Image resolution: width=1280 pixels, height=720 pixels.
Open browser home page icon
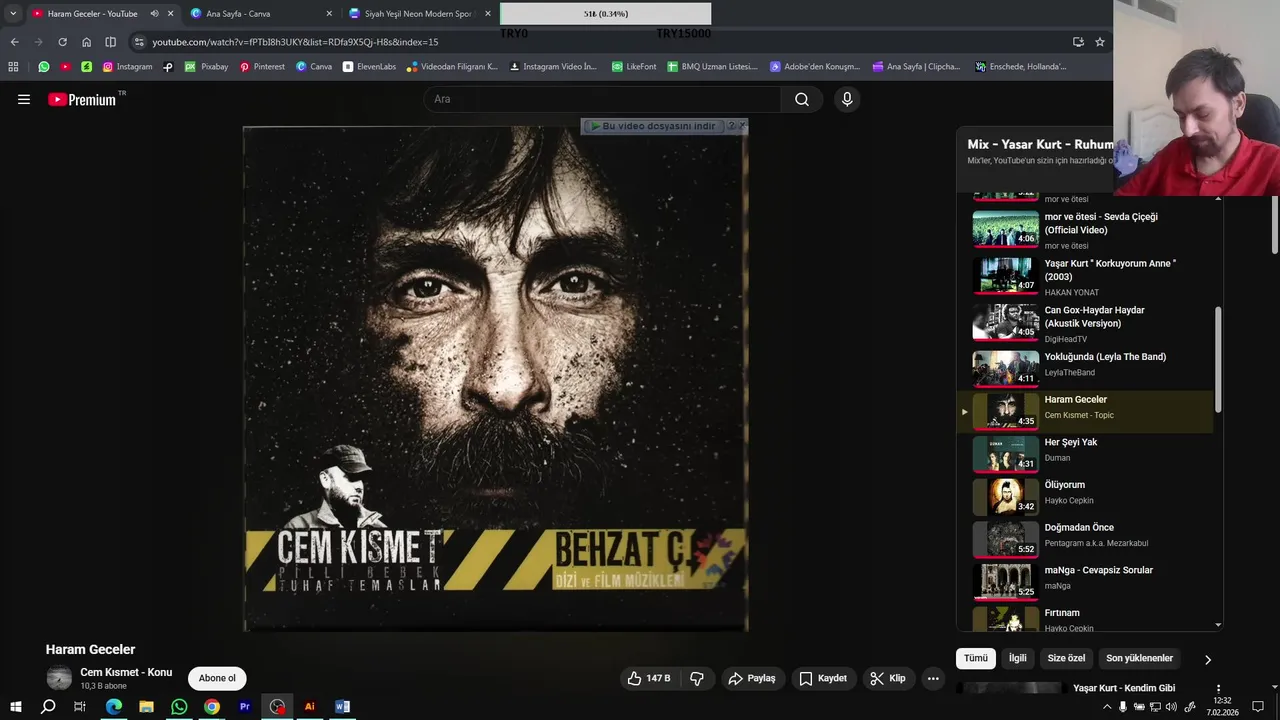click(x=86, y=42)
